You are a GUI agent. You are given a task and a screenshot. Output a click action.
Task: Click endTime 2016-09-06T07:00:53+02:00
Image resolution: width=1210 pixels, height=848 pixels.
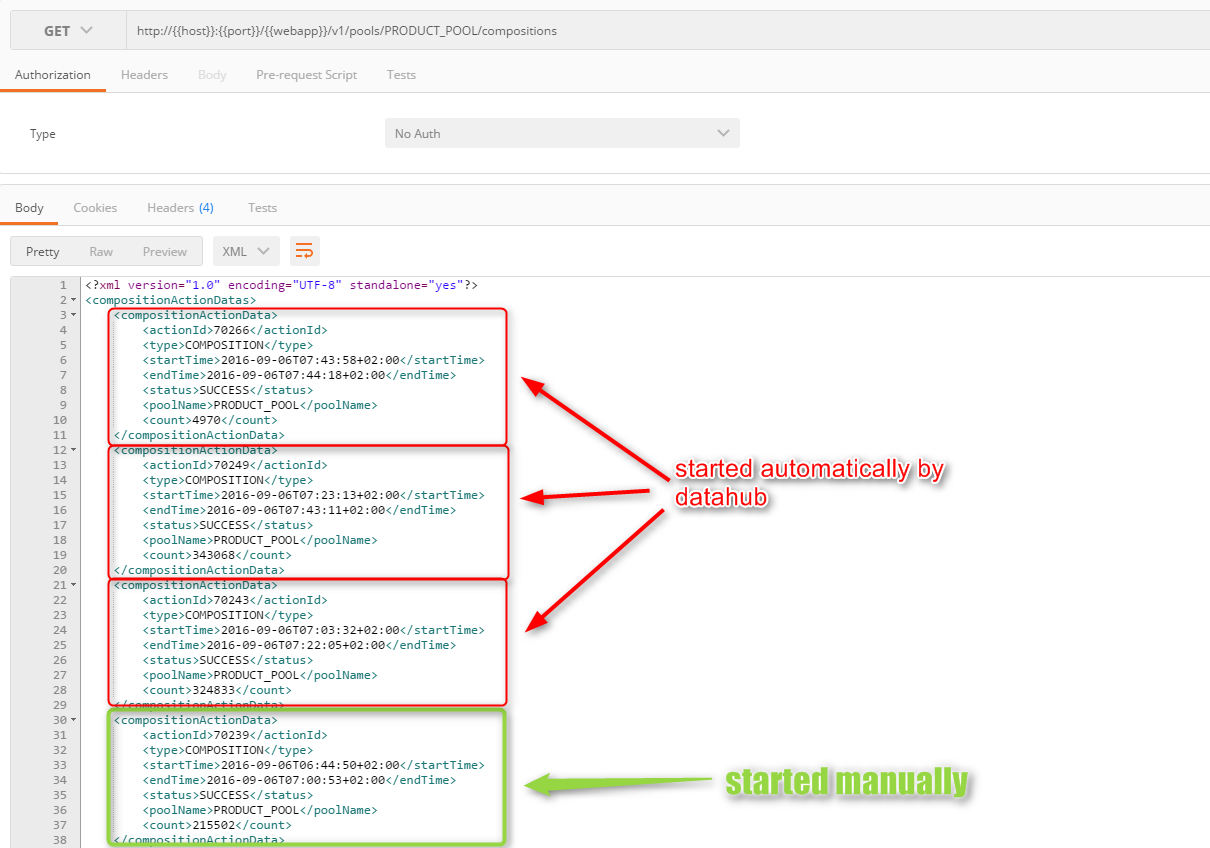296,780
